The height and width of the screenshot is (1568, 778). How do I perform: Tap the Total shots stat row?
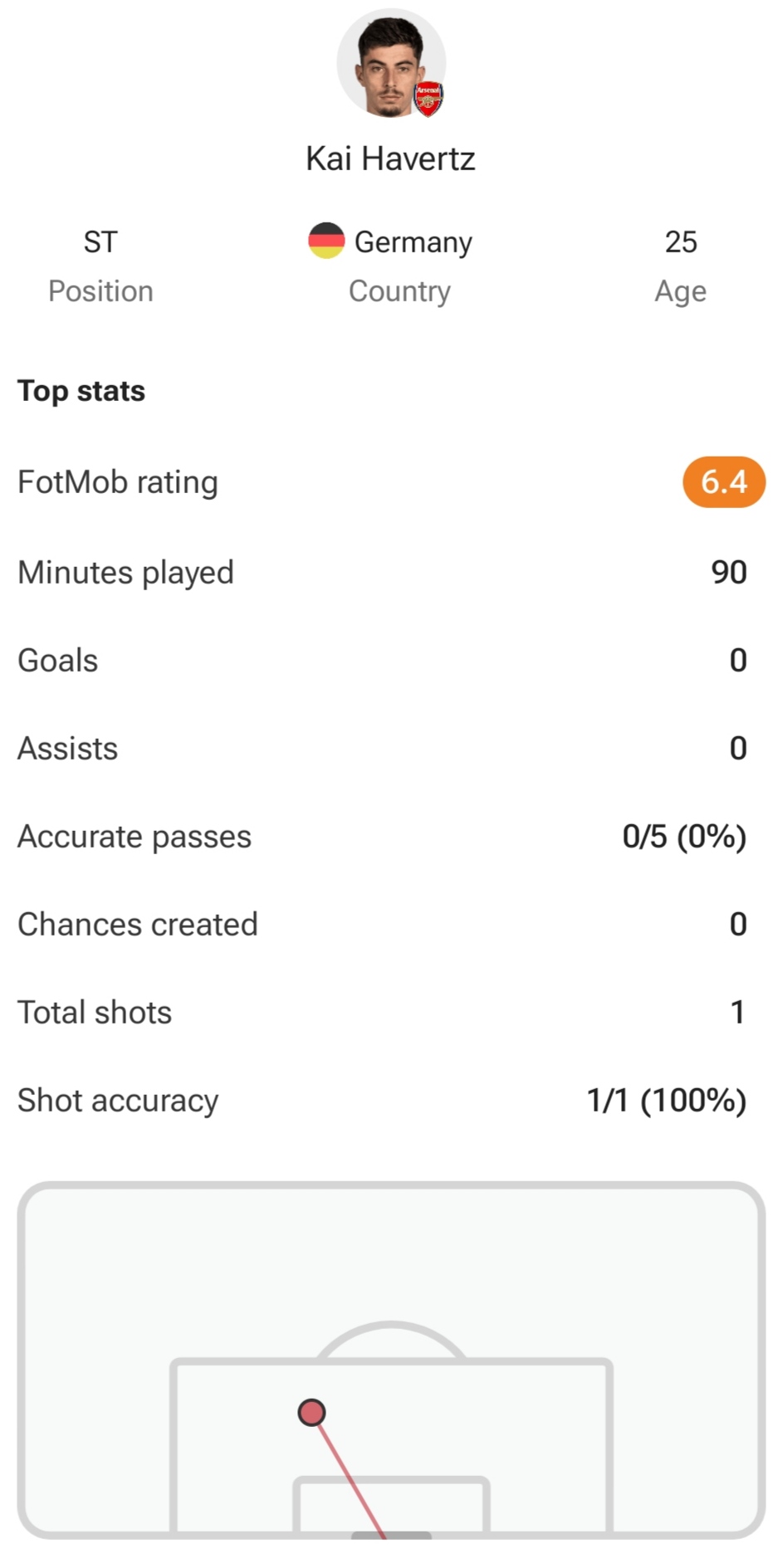(382, 1012)
